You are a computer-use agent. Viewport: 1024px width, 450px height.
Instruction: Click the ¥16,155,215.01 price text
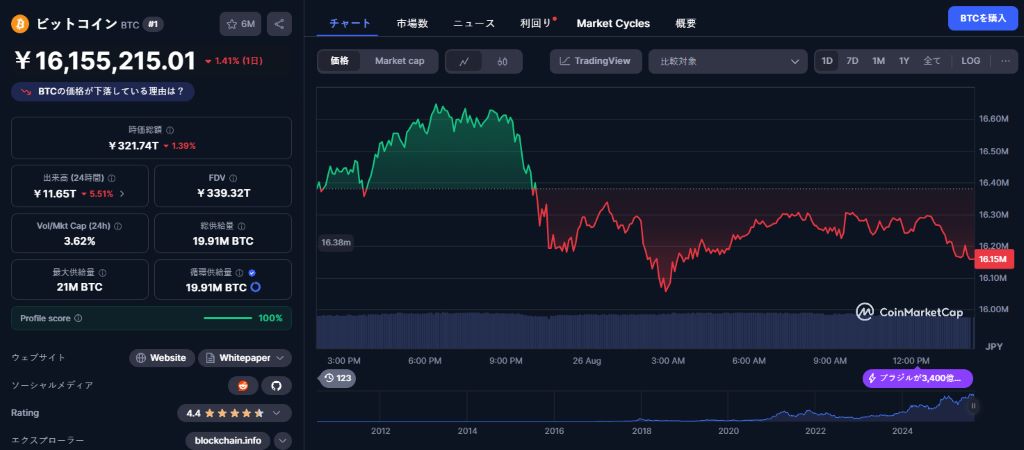104,61
